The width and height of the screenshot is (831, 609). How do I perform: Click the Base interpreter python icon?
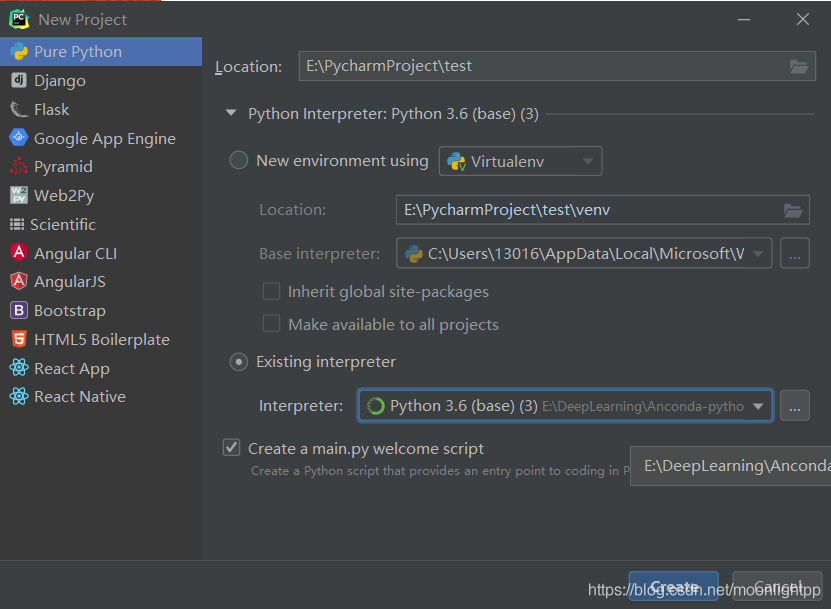pyautogui.click(x=414, y=254)
